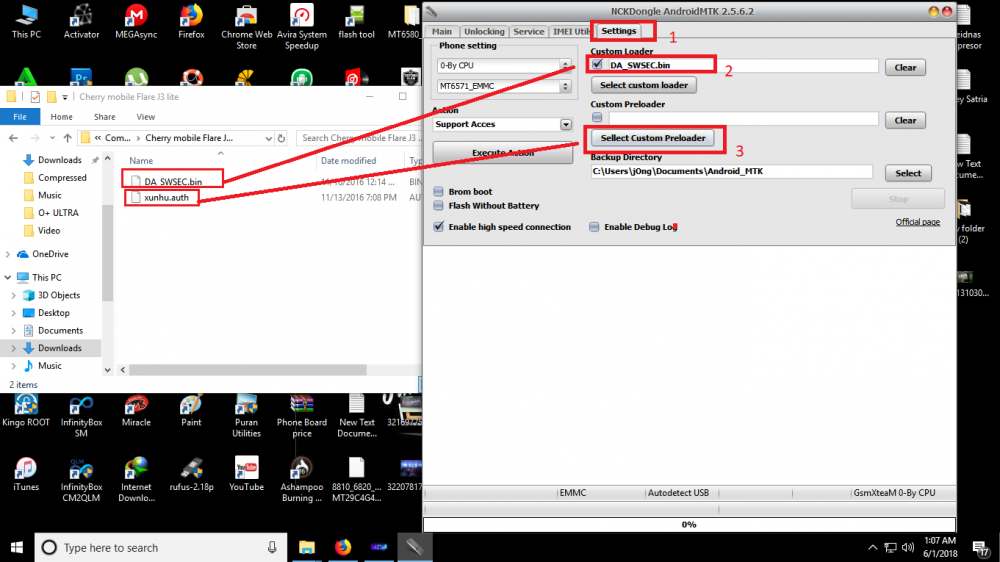
Task: Click the Backup Directory path field
Action: click(x=731, y=171)
